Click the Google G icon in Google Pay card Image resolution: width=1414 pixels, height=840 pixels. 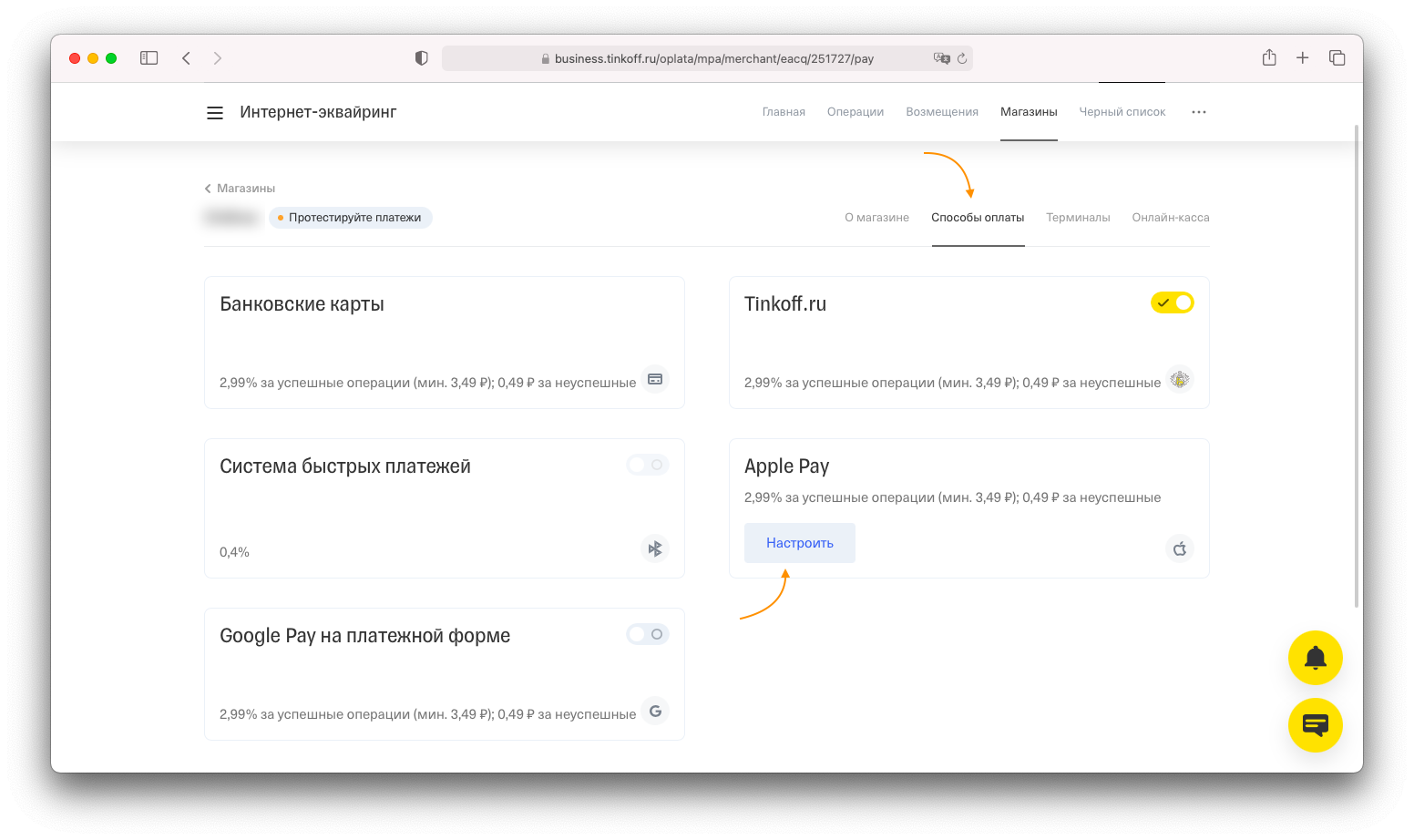pyautogui.click(x=655, y=711)
